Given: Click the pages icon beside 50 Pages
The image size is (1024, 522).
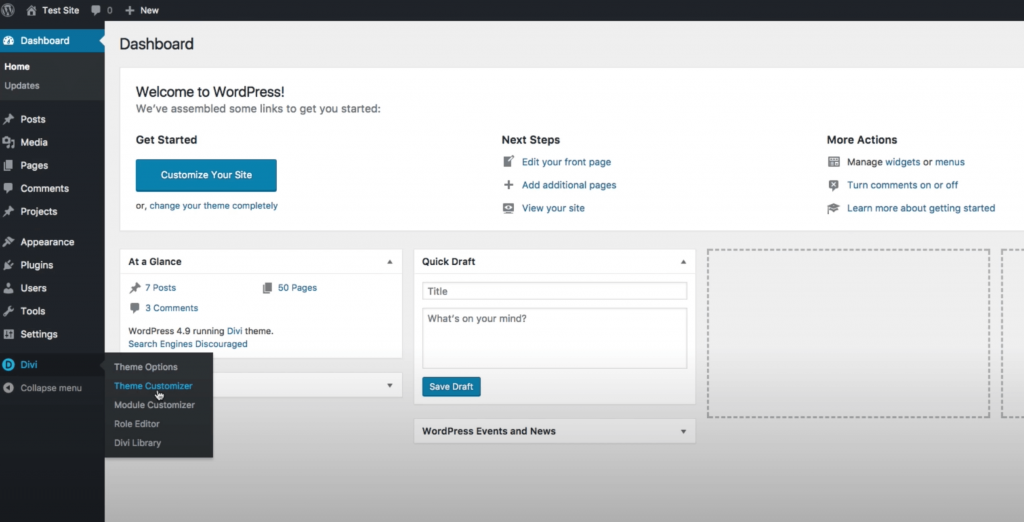Looking at the screenshot, I should pyautogui.click(x=267, y=288).
